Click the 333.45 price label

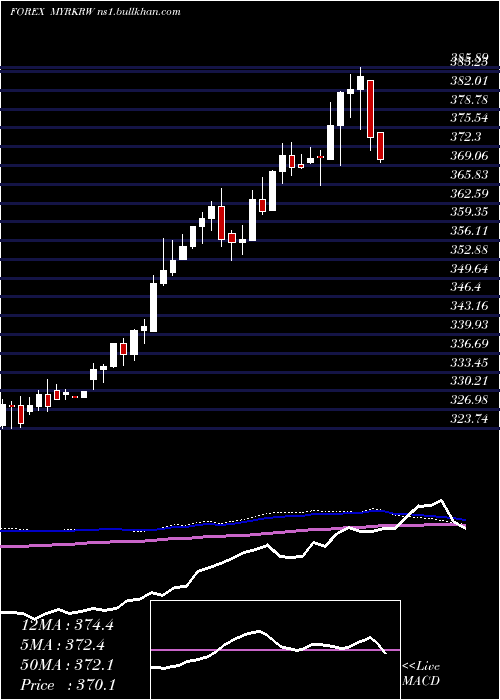click(468, 362)
